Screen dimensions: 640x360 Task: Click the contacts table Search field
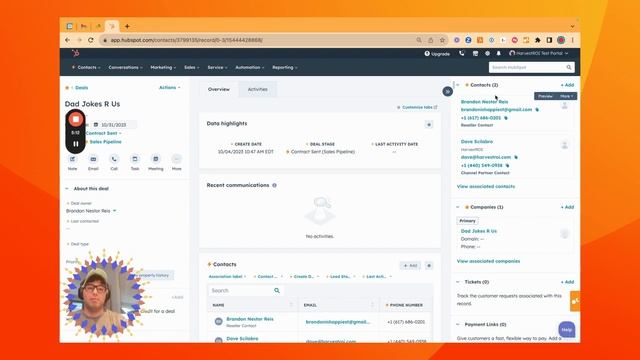tap(246, 291)
